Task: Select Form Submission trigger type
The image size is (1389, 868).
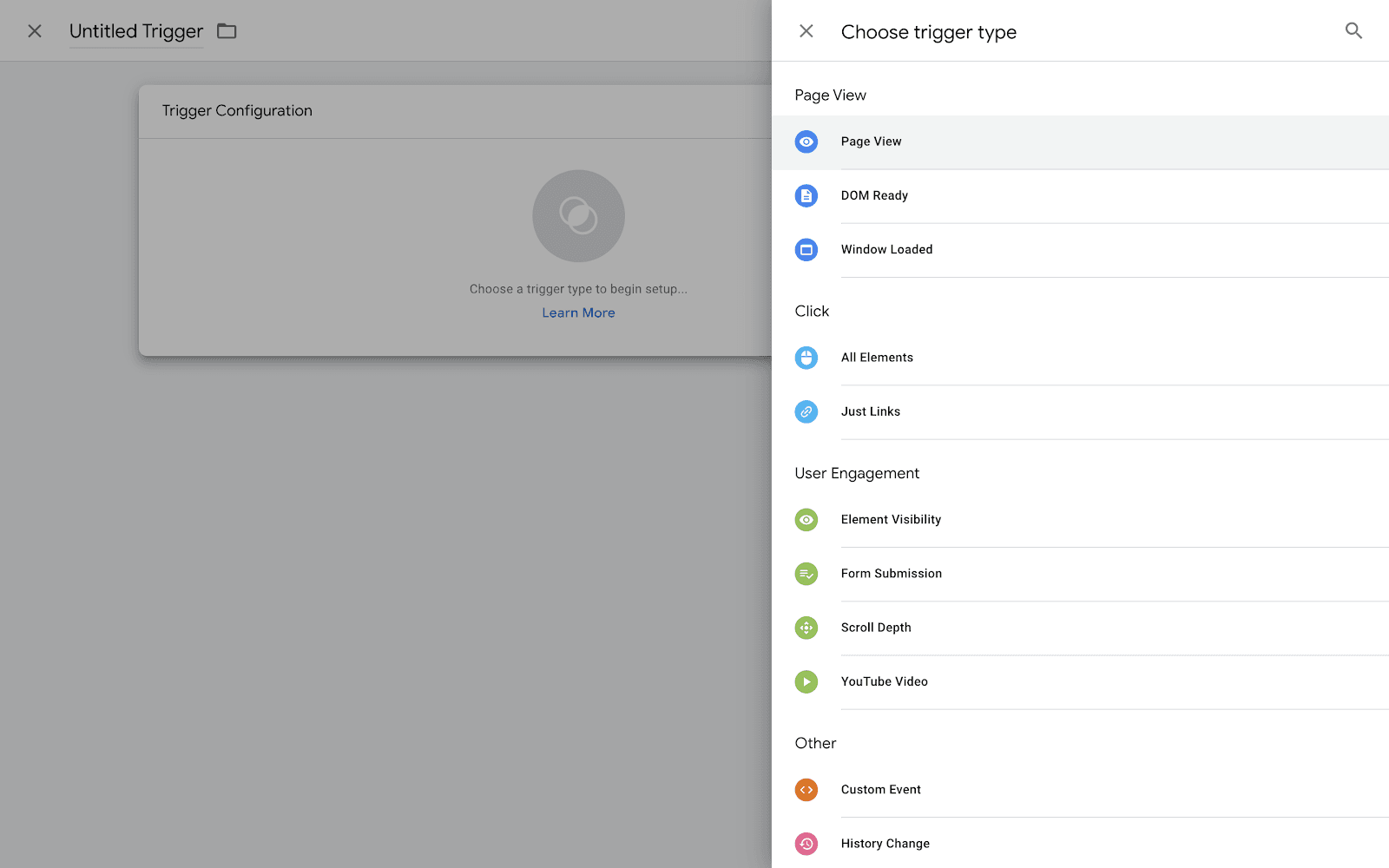Action: click(891, 574)
